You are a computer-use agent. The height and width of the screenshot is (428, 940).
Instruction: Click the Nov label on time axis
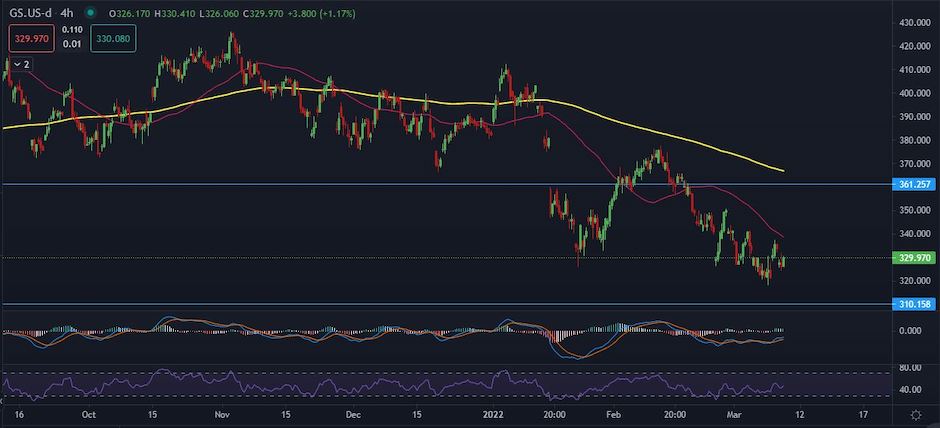(x=223, y=413)
